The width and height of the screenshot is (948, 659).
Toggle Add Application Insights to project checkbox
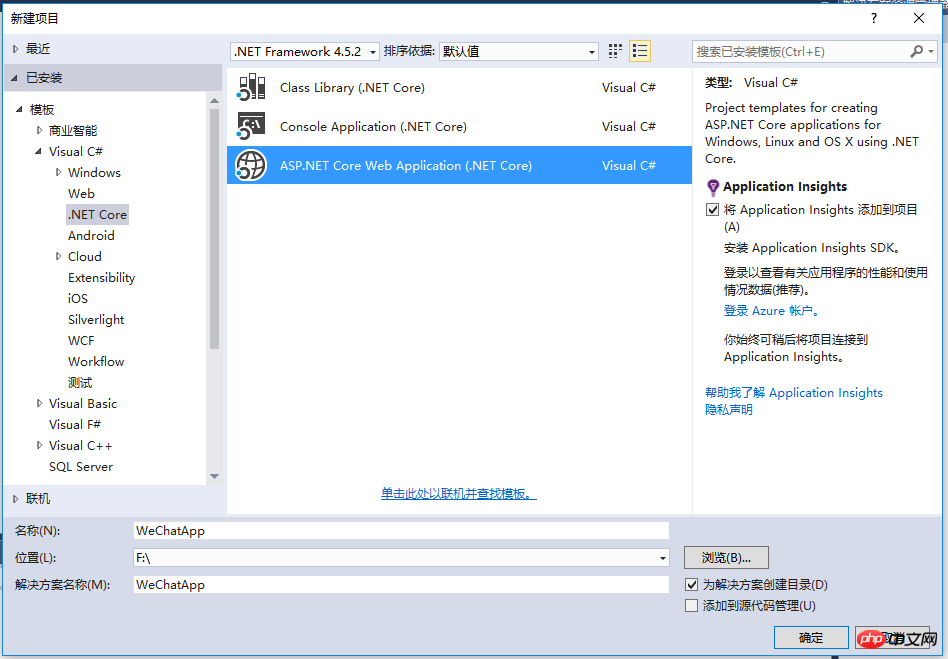click(x=712, y=210)
